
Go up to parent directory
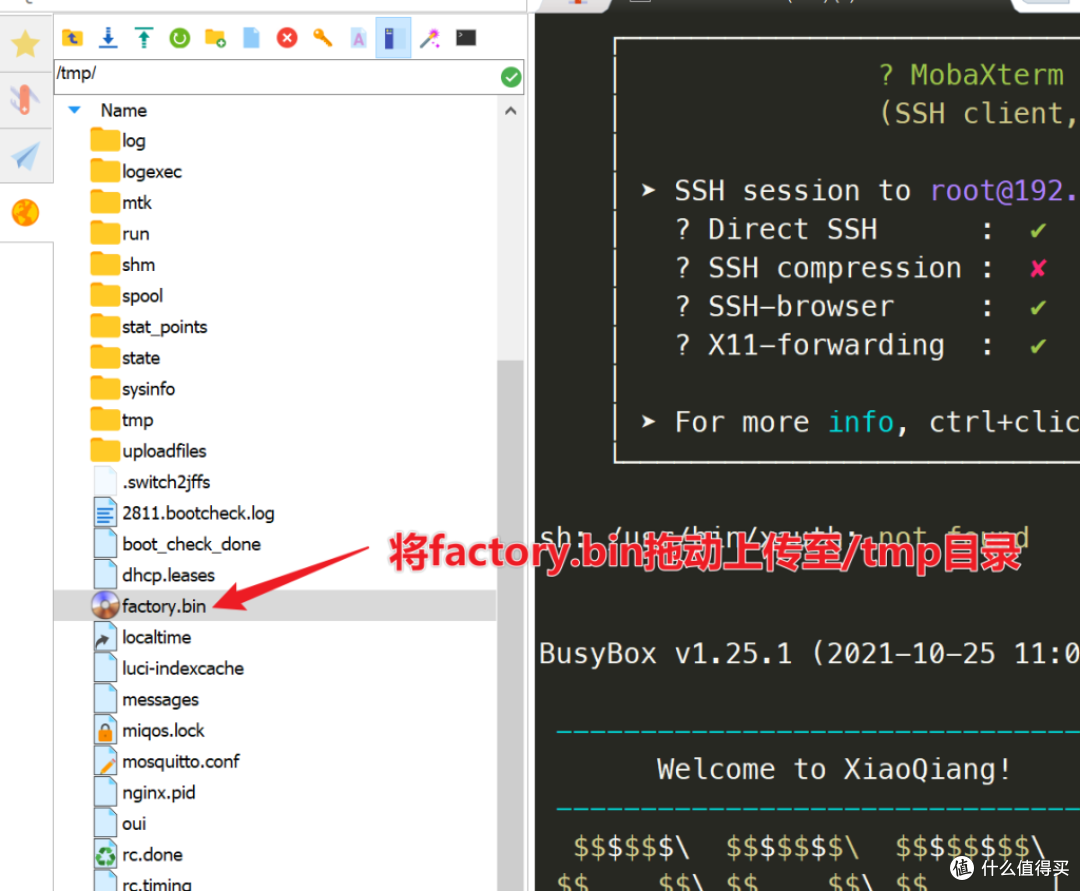72,37
